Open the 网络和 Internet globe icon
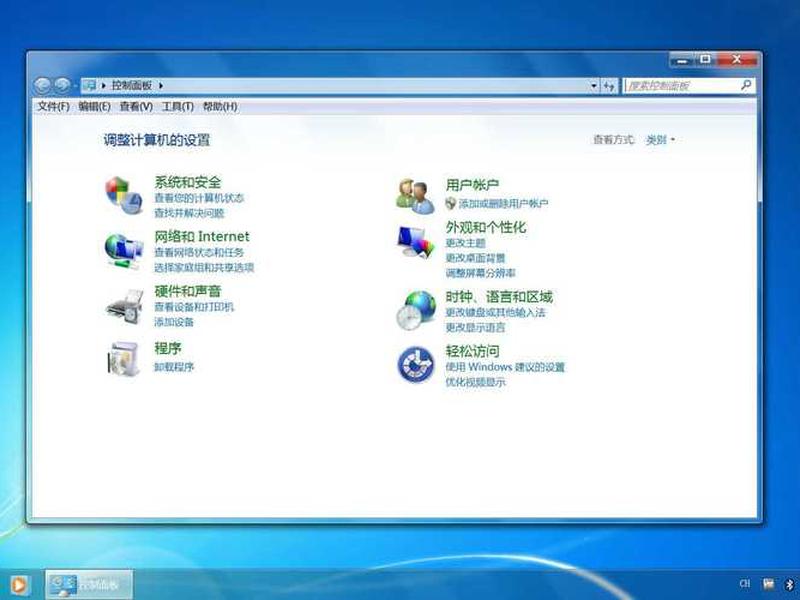 [x=123, y=252]
